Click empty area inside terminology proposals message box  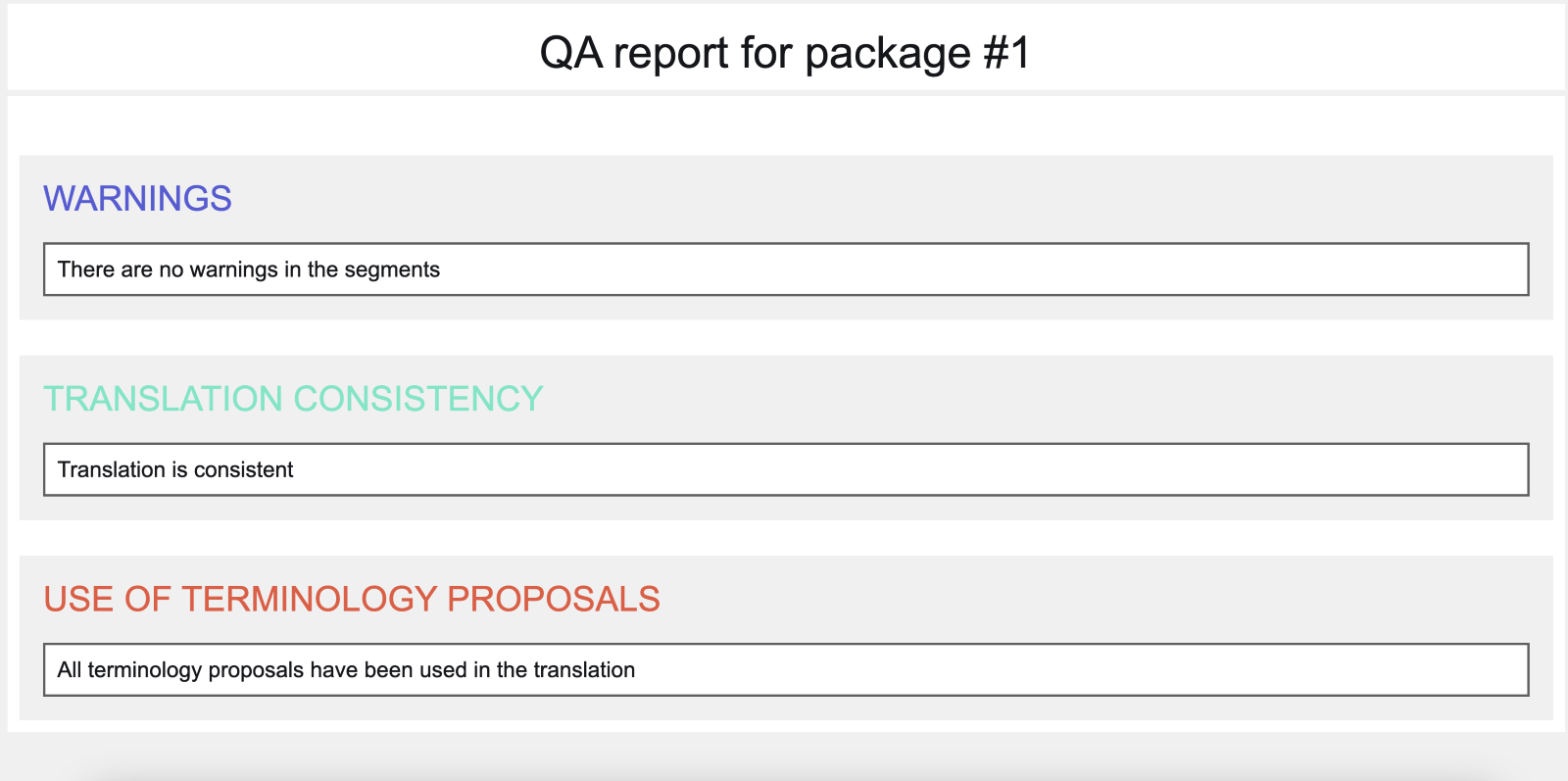[x=1078, y=670]
